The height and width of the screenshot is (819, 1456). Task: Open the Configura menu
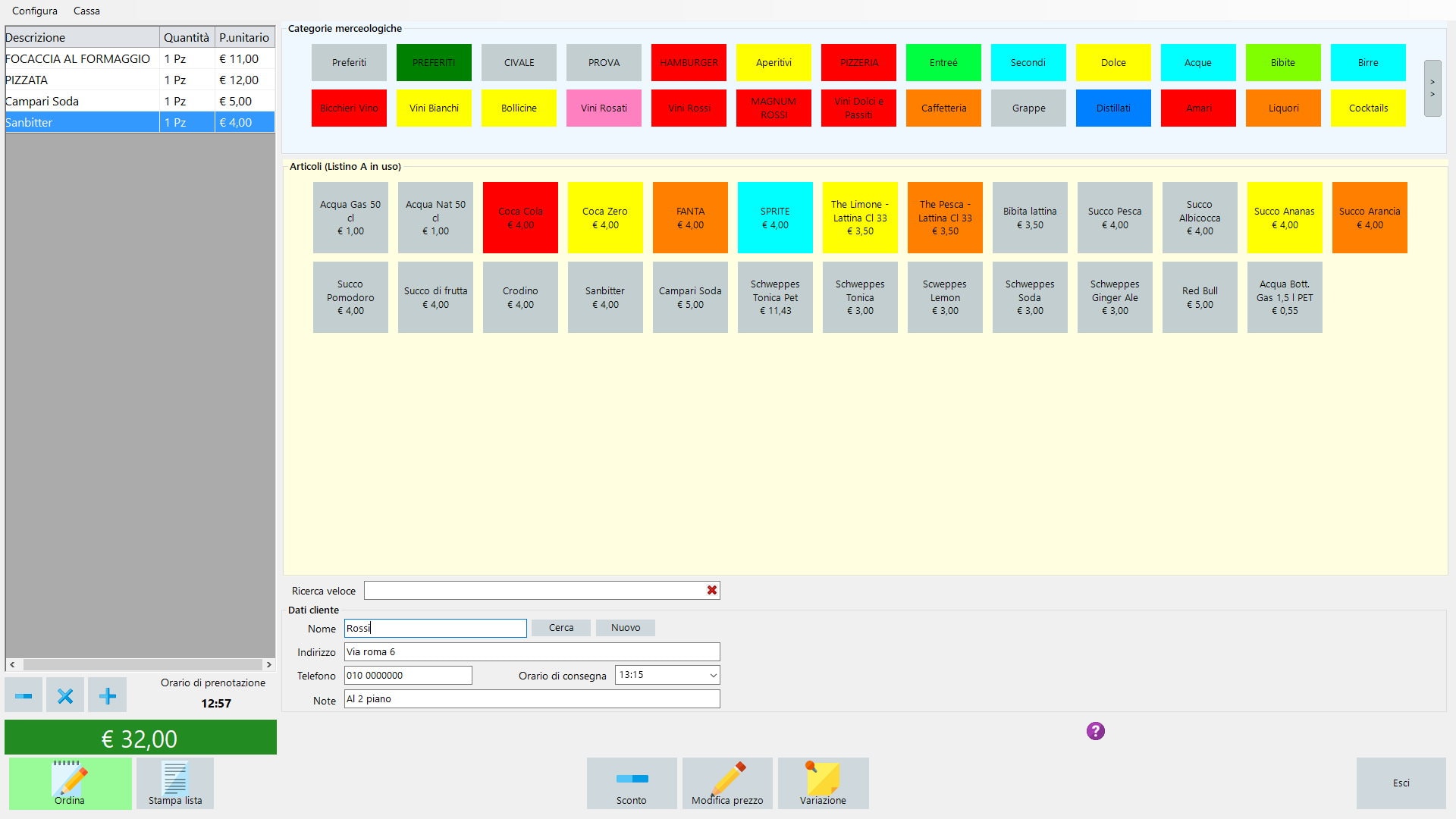(35, 11)
